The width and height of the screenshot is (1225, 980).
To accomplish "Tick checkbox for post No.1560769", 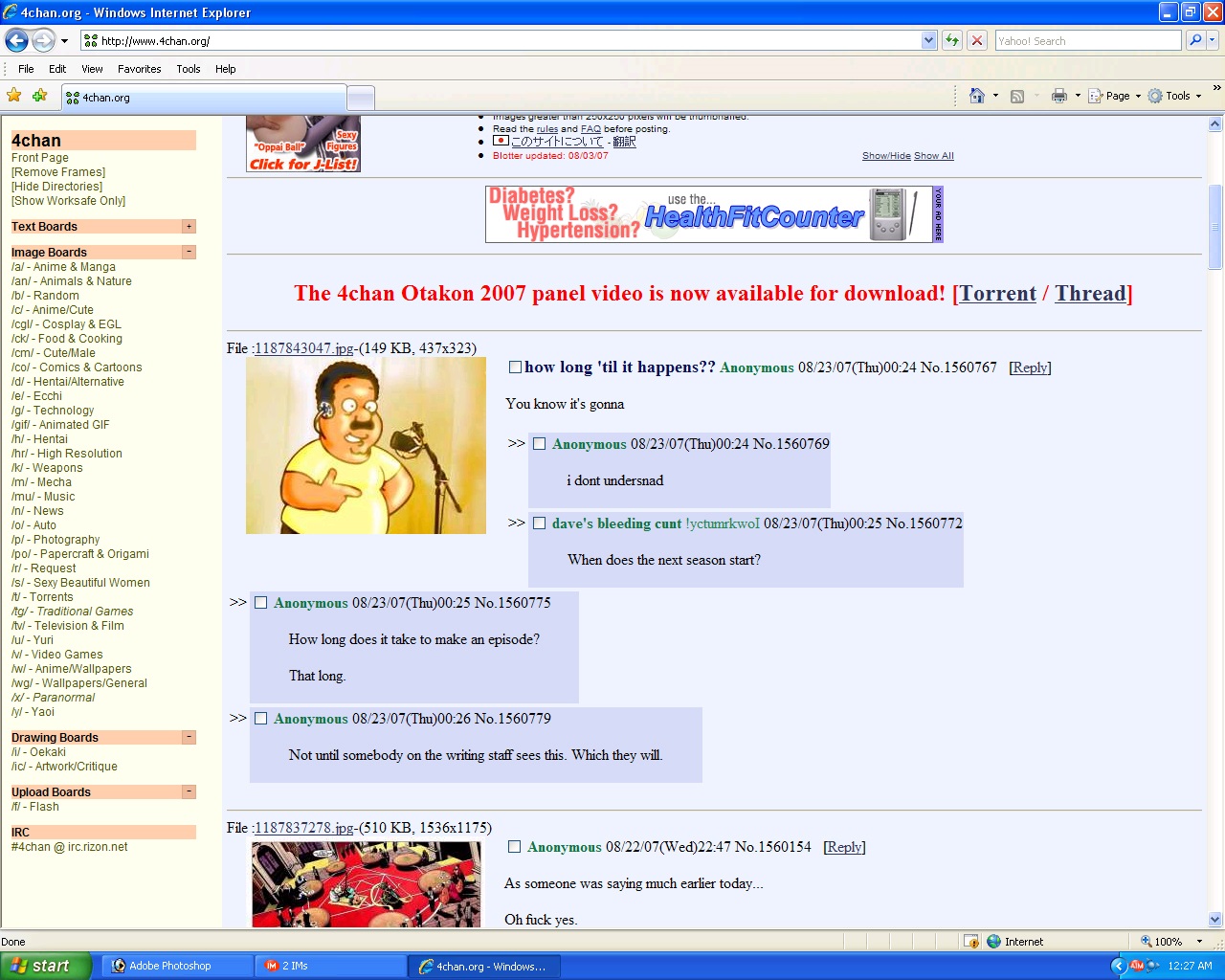I will [539, 444].
